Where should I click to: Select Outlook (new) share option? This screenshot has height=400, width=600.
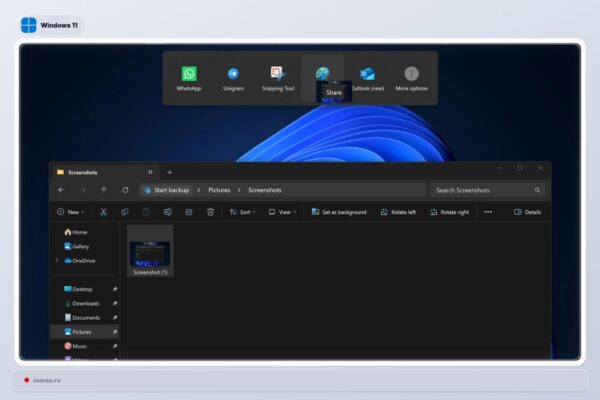click(368, 78)
